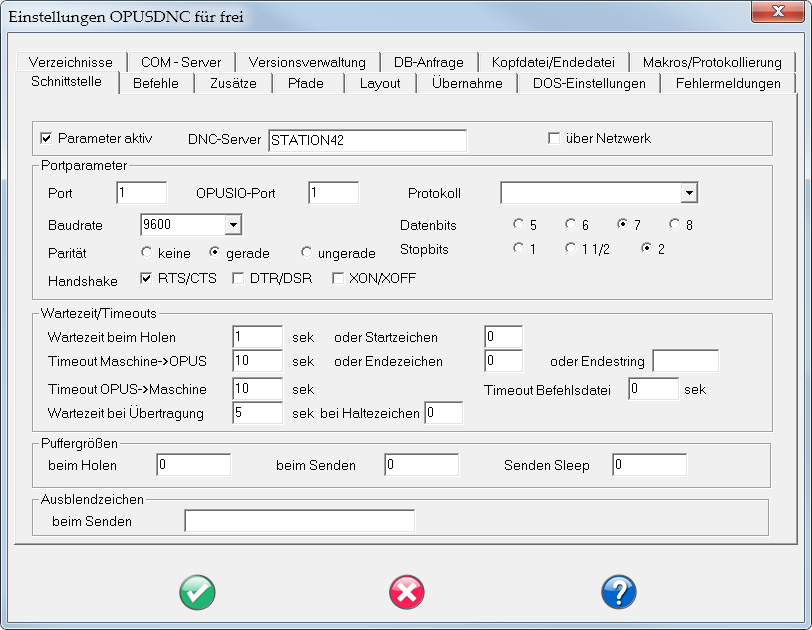Switch to the Verzeichnisse tab

tap(71, 62)
